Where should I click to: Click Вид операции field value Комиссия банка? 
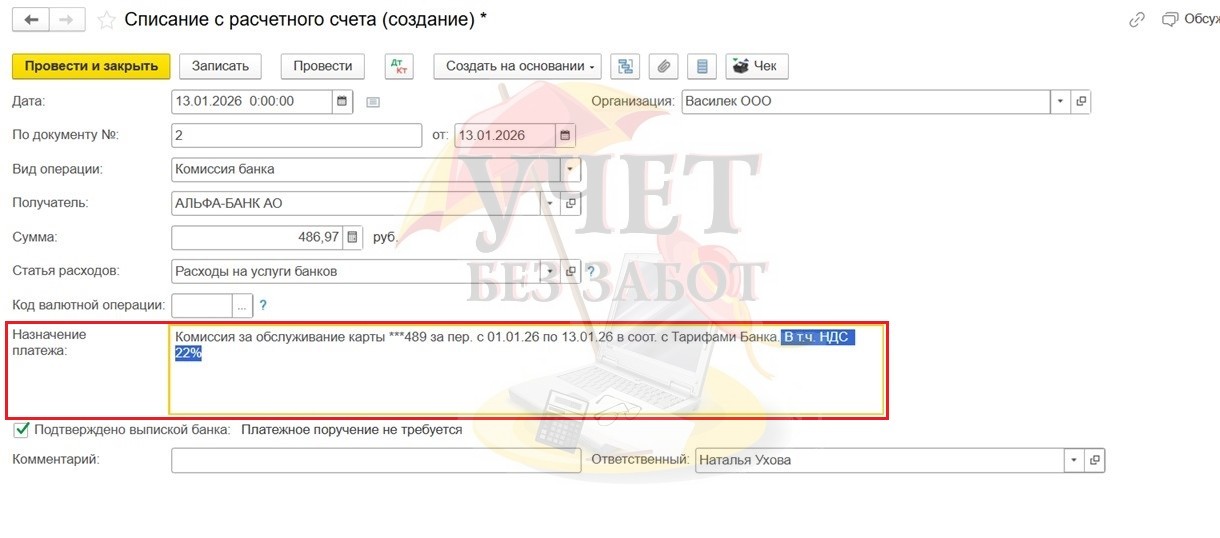click(x=366, y=169)
